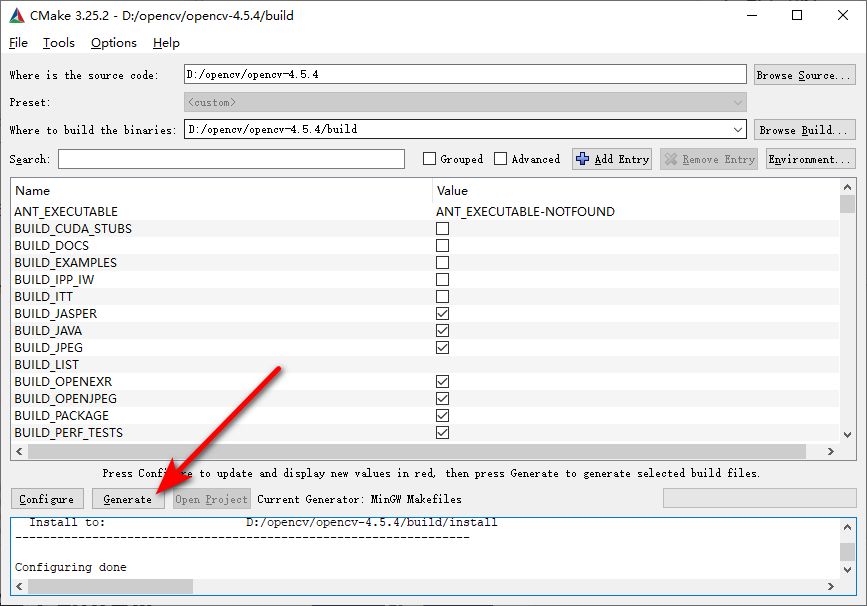This screenshot has height=606, width=867.
Task: Check the BUILD_ITT option
Action: [442, 296]
